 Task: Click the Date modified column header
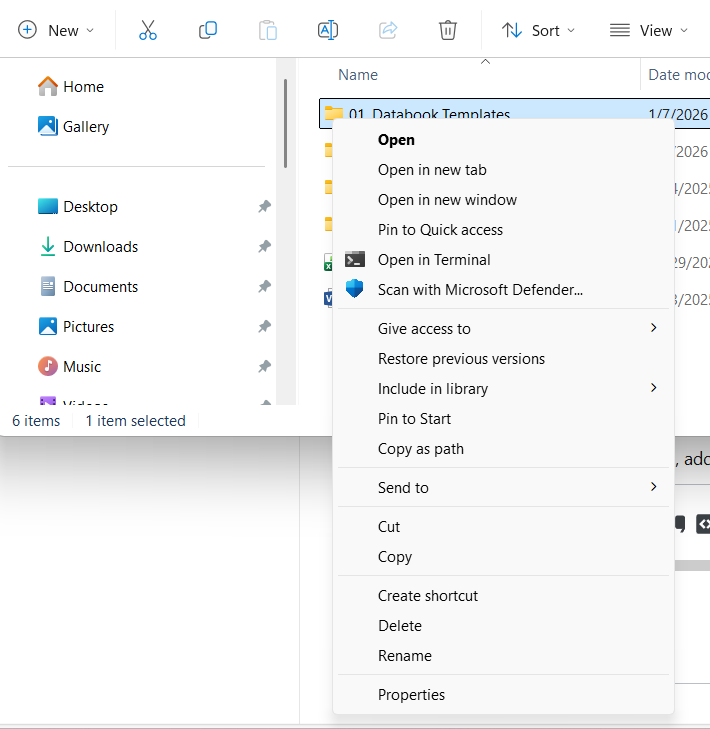[679, 75]
